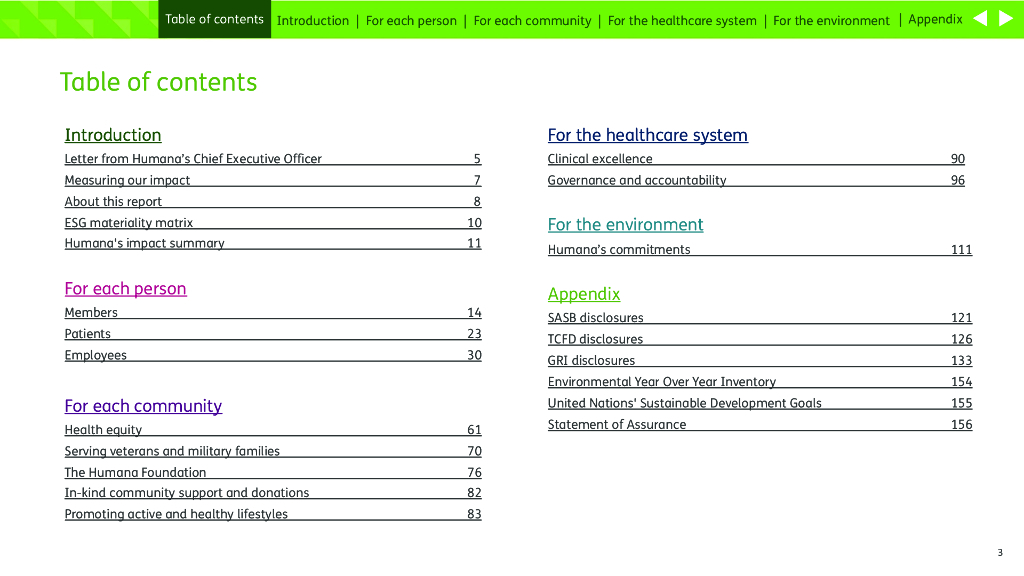Open Humana's impact summary entry
Viewport: 1024px width, 576px height.
(x=273, y=243)
